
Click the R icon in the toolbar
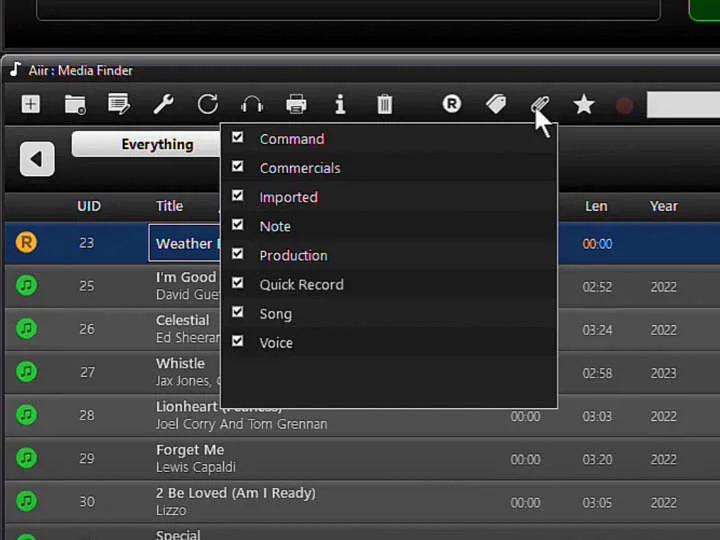click(x=452, y=104)
